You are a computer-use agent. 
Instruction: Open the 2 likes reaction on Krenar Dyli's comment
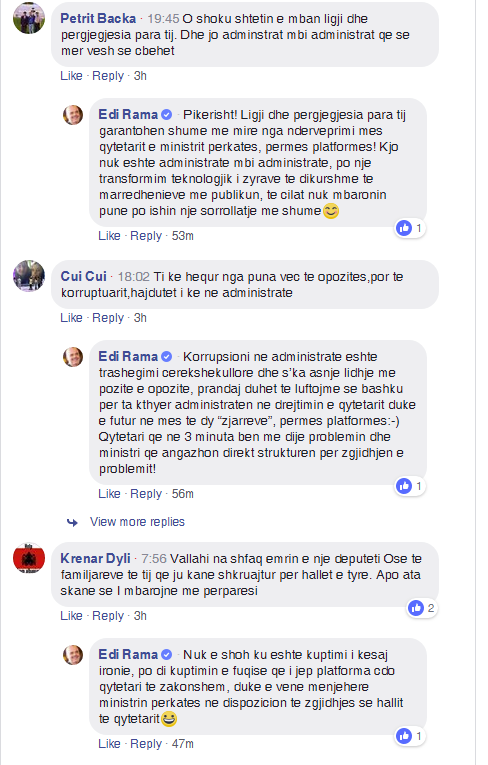point(422,608)
